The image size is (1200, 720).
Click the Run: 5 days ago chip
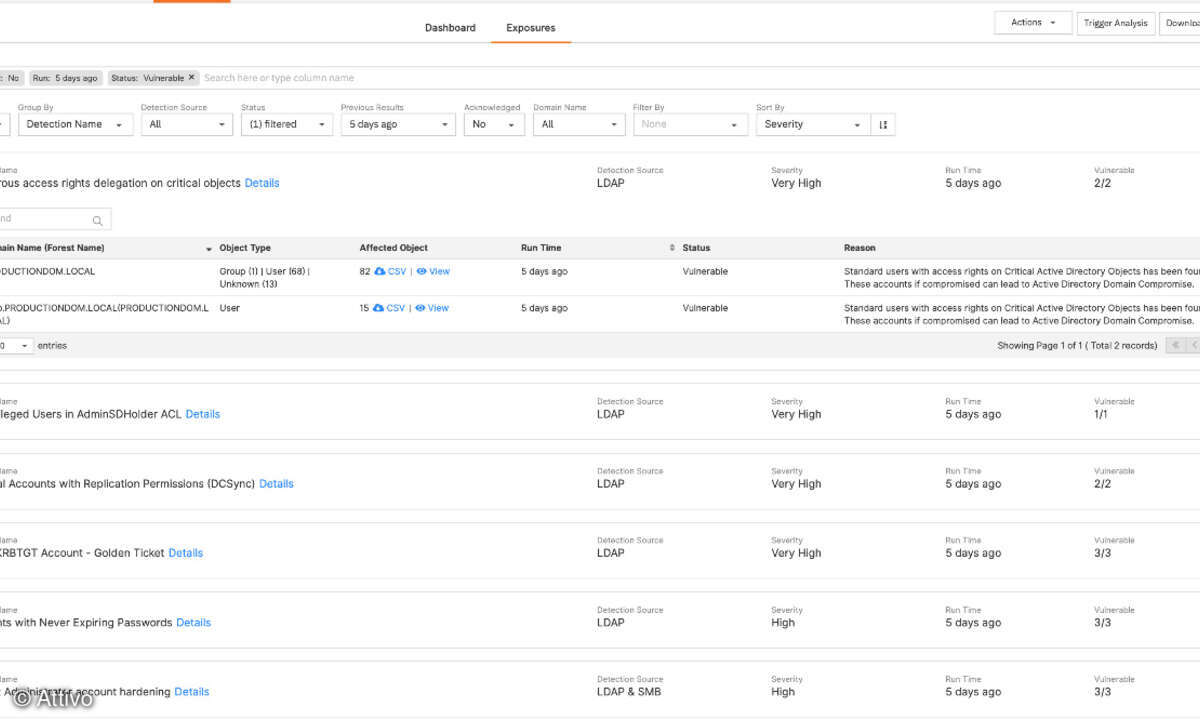tap(65, 77)
